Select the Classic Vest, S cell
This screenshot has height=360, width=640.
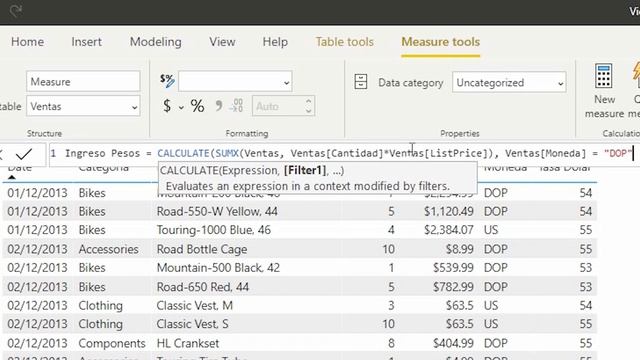click(193, 324)
